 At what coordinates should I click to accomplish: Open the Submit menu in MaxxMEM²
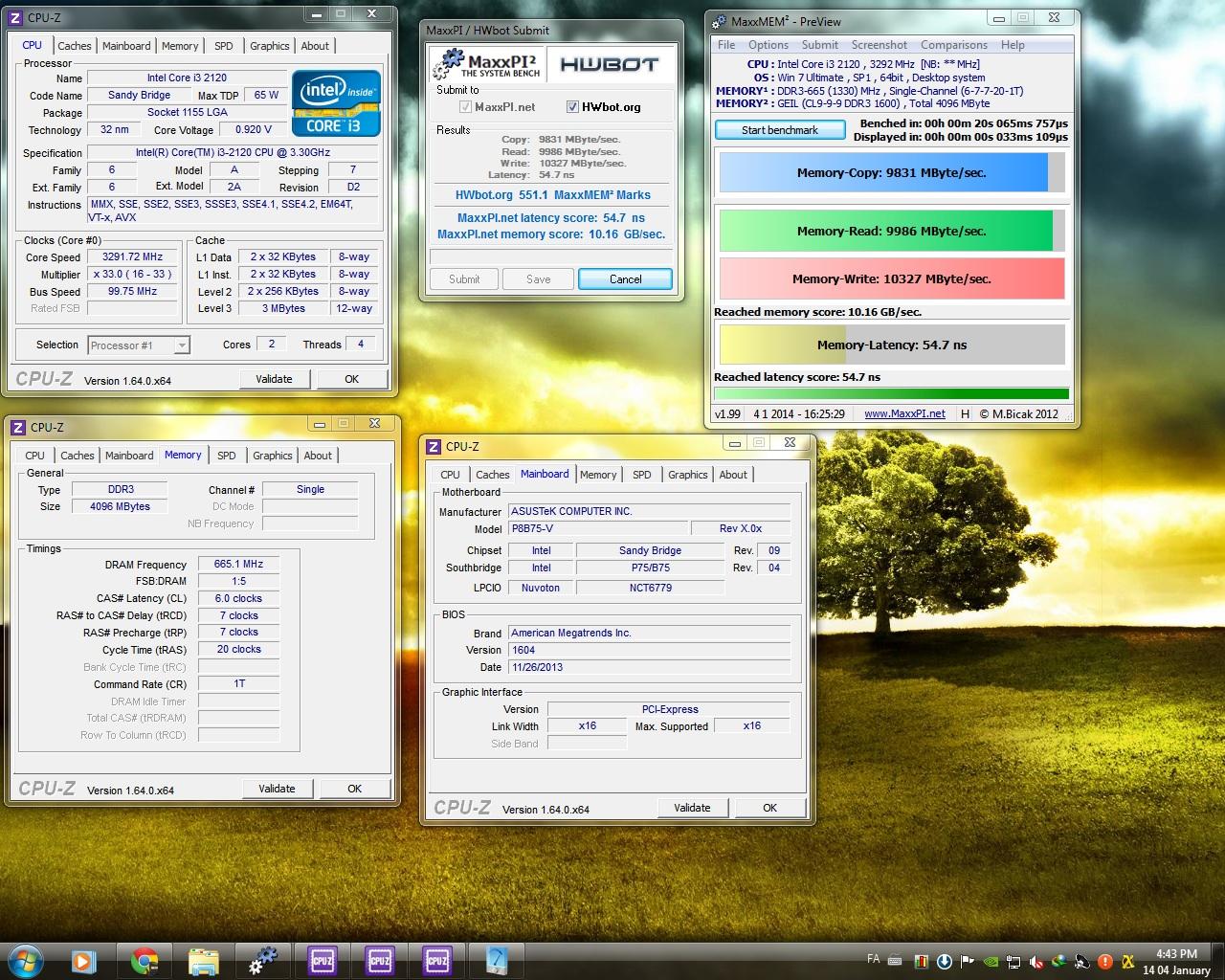pyautogui.click(x=820, y=45)
